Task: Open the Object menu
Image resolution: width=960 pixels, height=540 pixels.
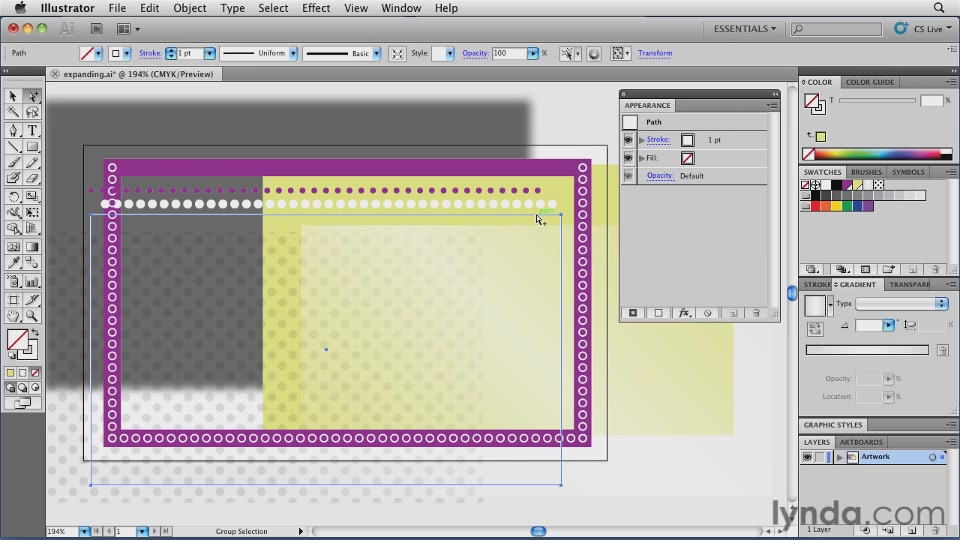Action: tap(189, 8)
